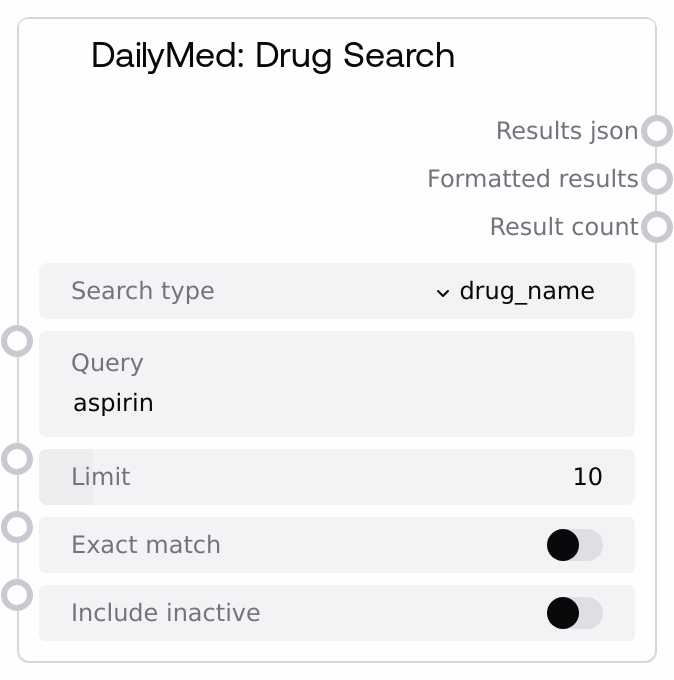Select the Include inactive input socket

pos(17,595)
